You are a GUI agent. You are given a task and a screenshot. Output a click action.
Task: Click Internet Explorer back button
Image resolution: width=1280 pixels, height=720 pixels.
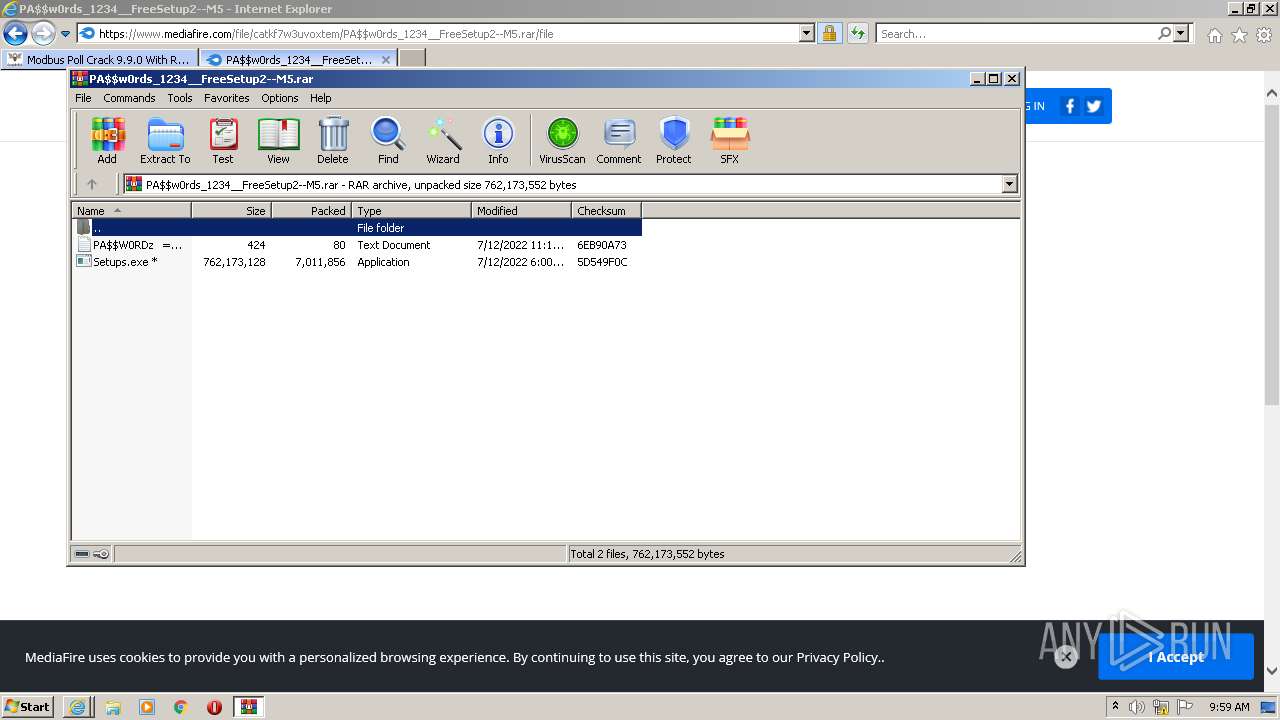point(15,34)
